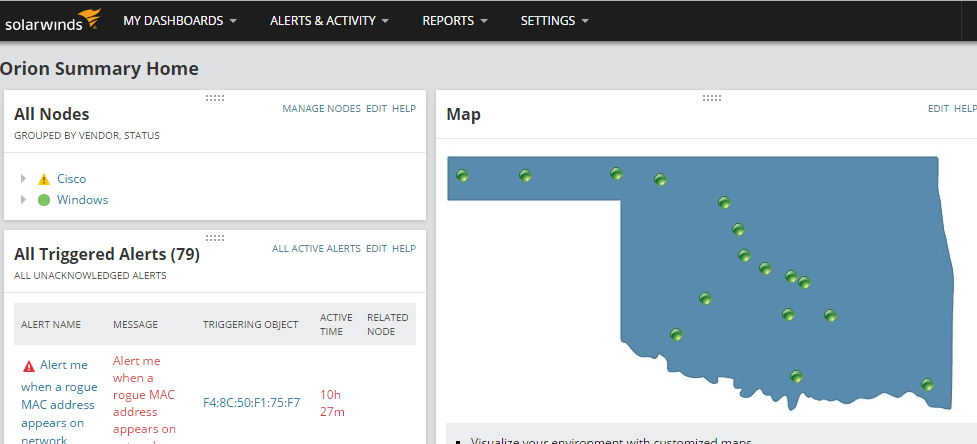Viewport: 977px width, 444px height.
Task: Click the red rogue MAC alert message text
Action: click(145, 399)
